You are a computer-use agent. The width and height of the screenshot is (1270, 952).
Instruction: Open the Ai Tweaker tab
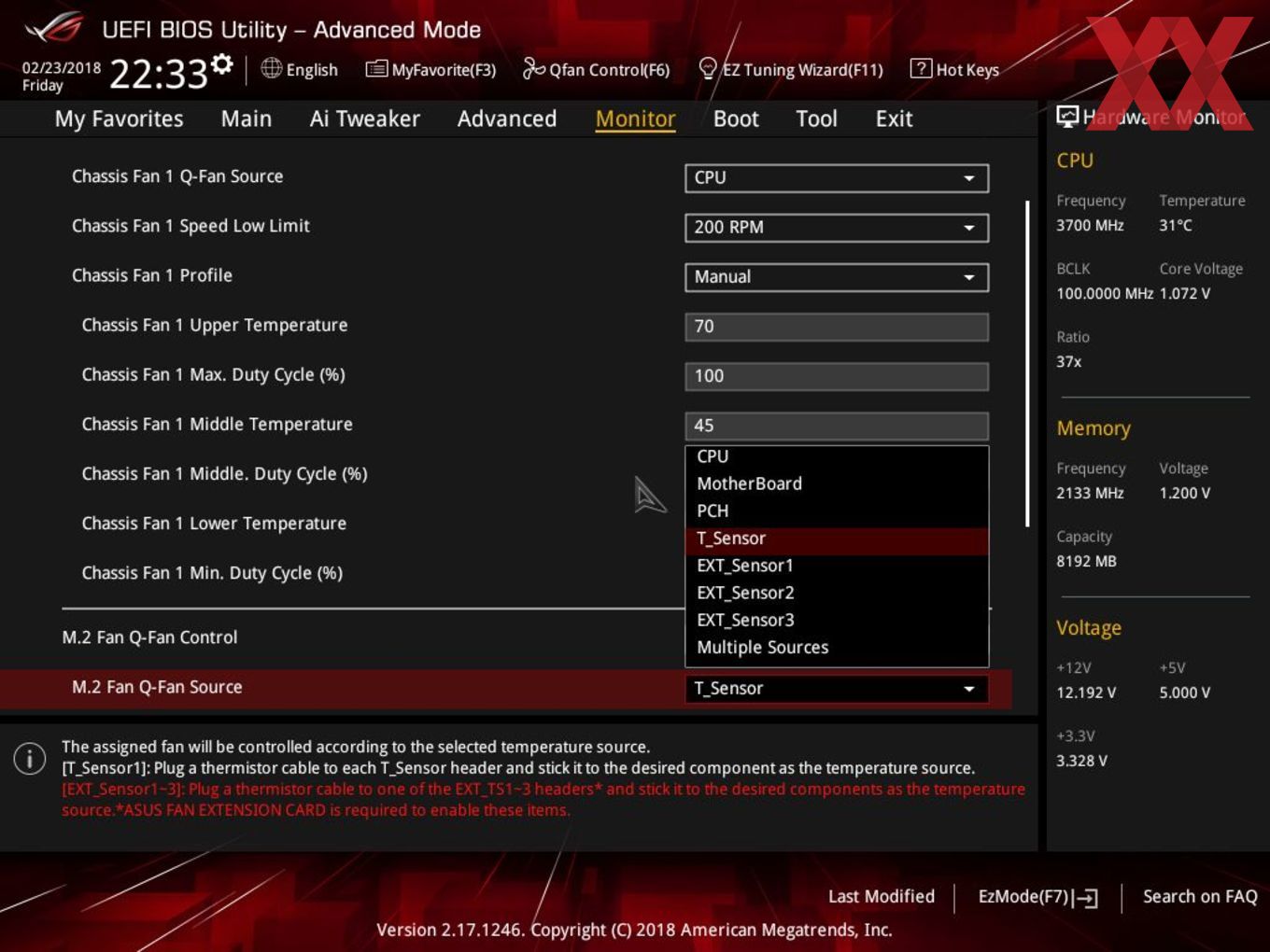click(x=365, y=119)
